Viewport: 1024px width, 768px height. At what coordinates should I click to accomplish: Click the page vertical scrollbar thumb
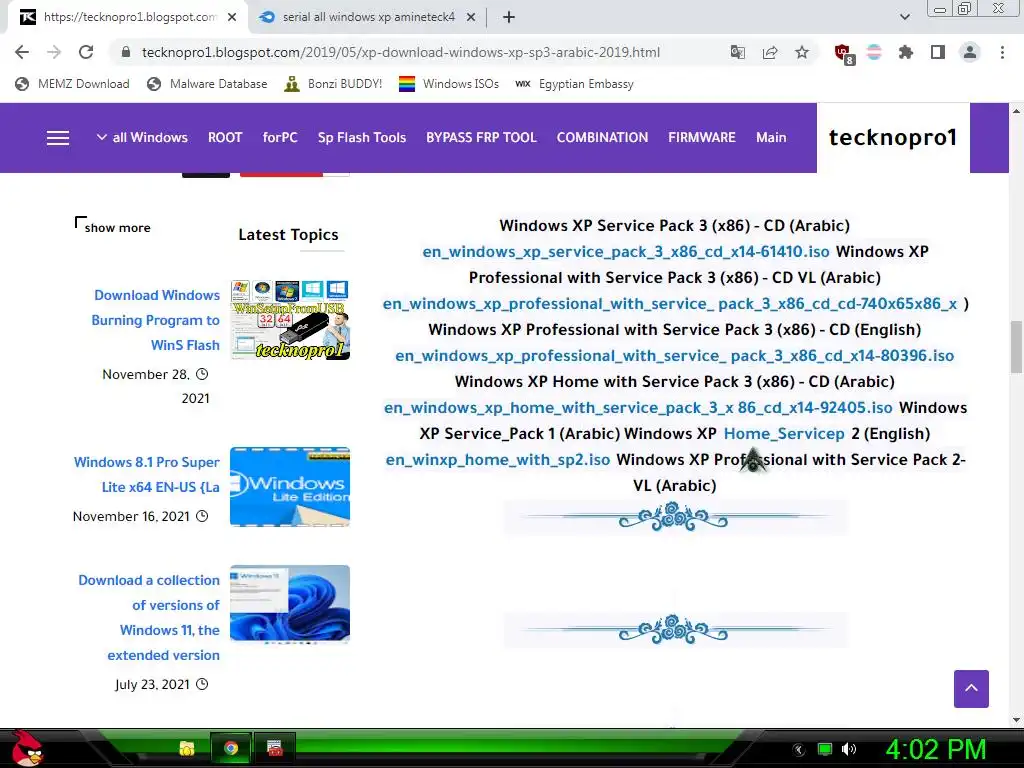pyautogui.click(x=1016, y=346)
